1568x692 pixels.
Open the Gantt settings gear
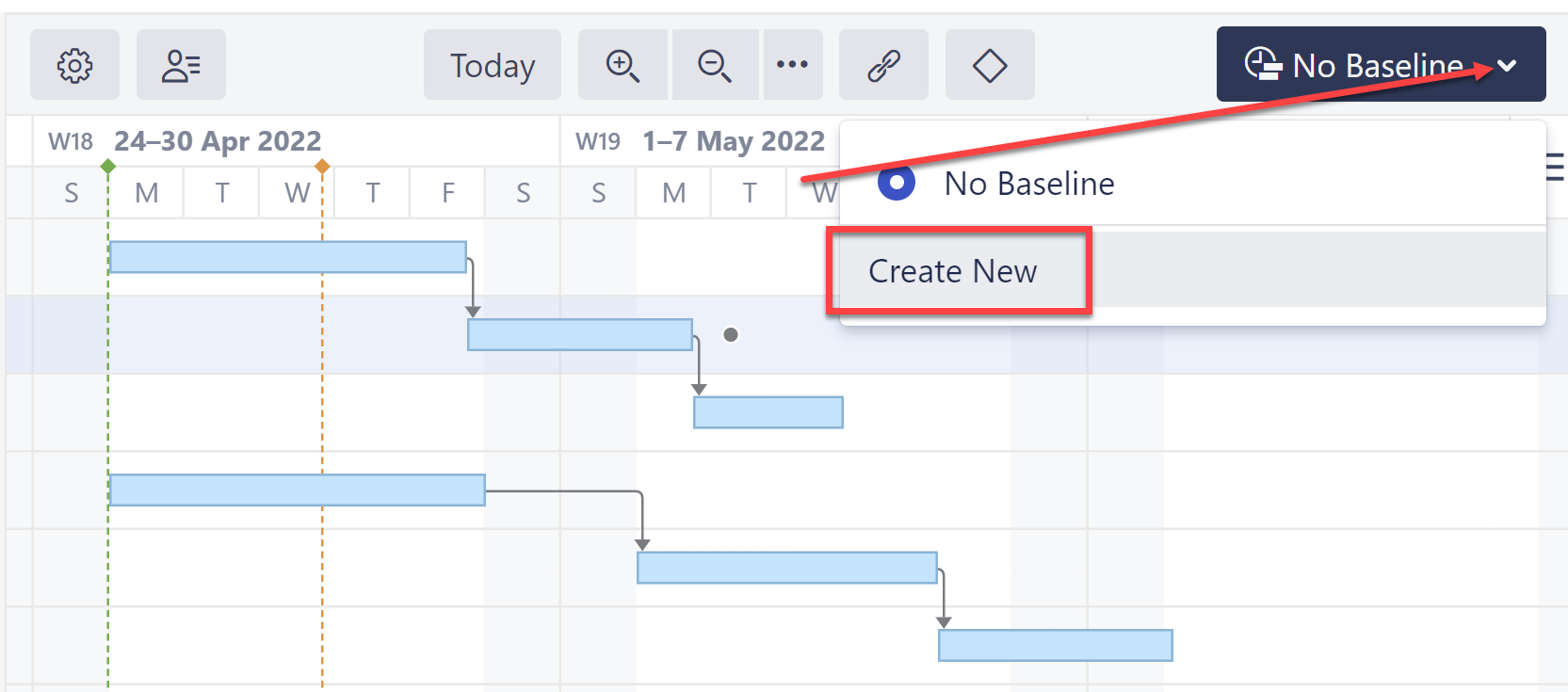pyautogui.click(x=74, y=65)
